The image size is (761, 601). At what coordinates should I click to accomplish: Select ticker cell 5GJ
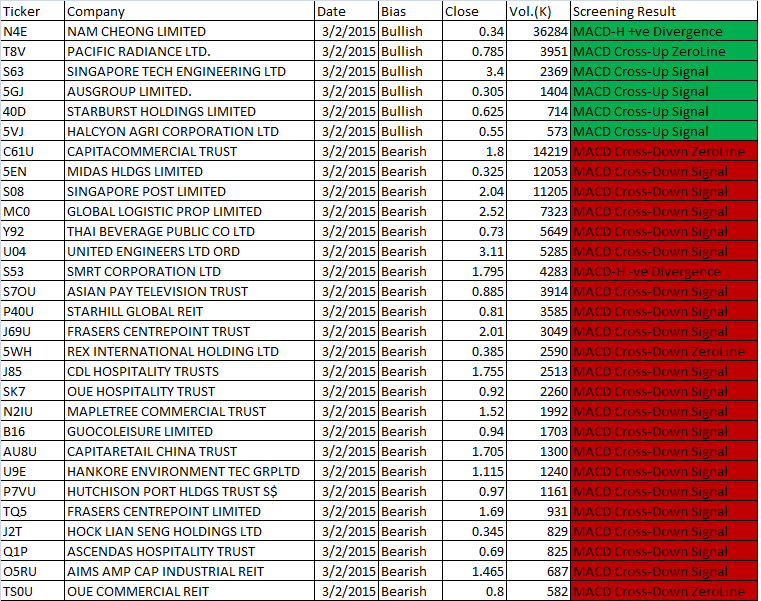(32, 91)
